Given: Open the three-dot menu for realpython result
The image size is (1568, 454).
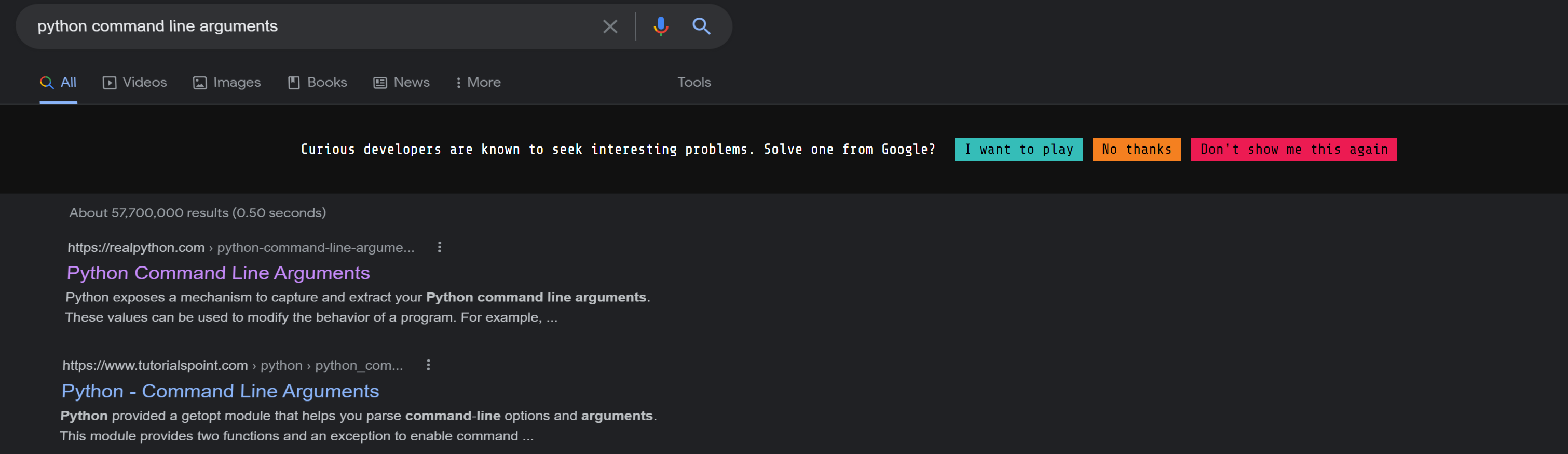Looking at the screenshot, I should (440, 247).
